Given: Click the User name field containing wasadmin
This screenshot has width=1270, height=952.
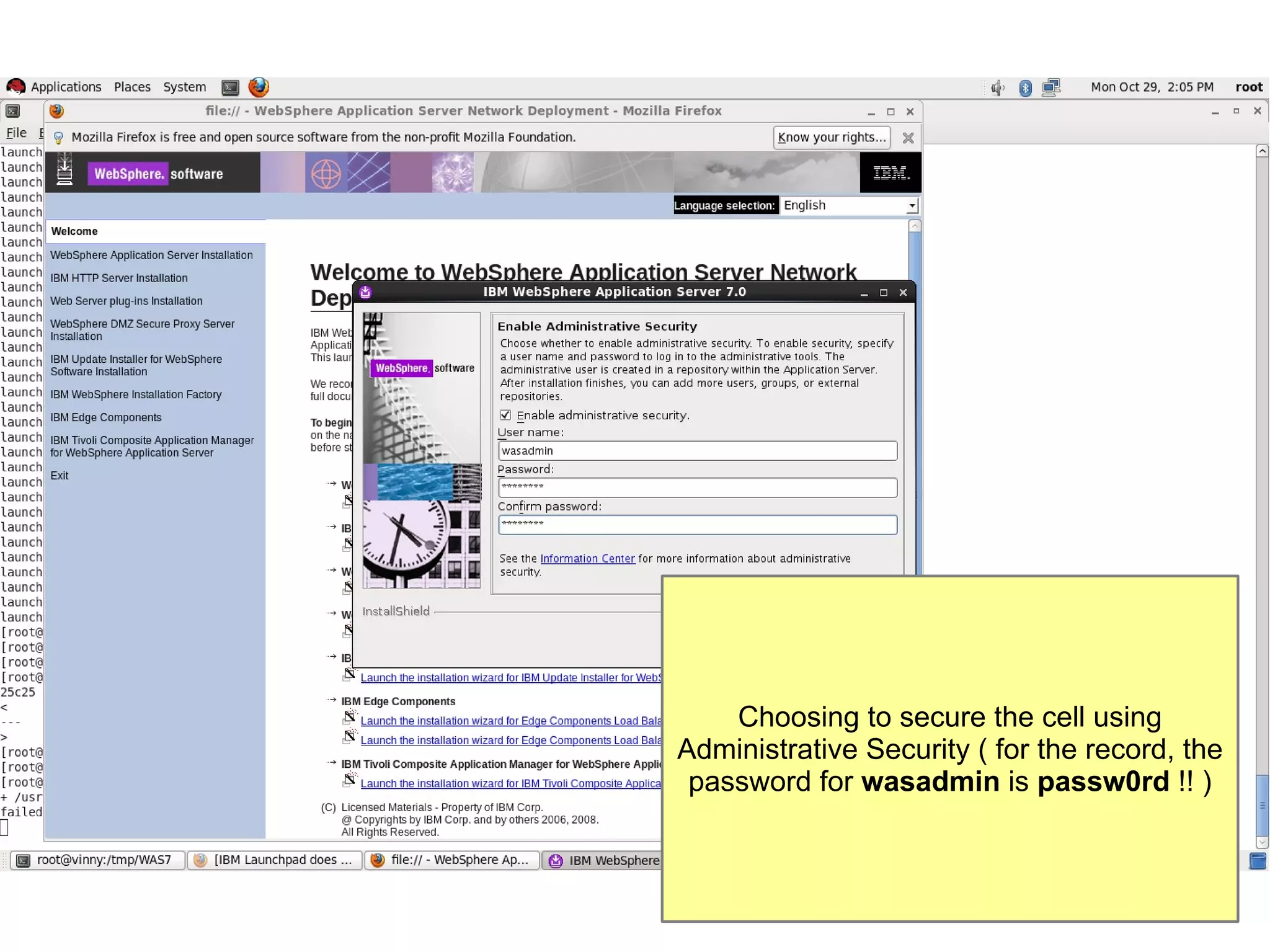Looking at the screenshot, I should [x=697, y=451].
